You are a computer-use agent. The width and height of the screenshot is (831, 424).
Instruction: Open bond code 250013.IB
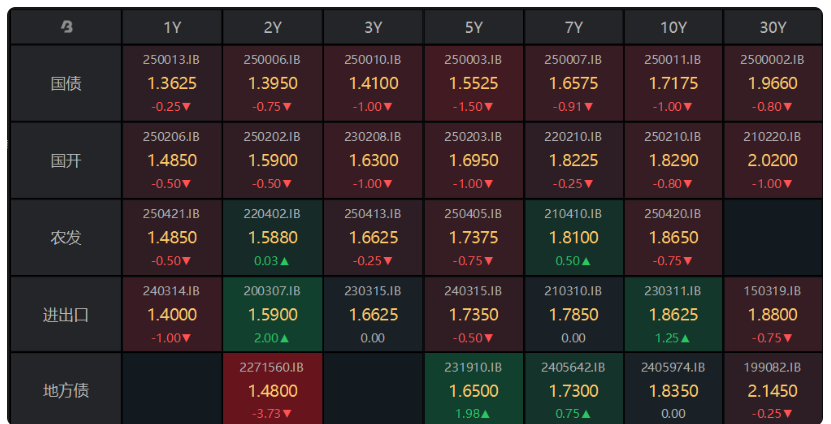point(172,60)
